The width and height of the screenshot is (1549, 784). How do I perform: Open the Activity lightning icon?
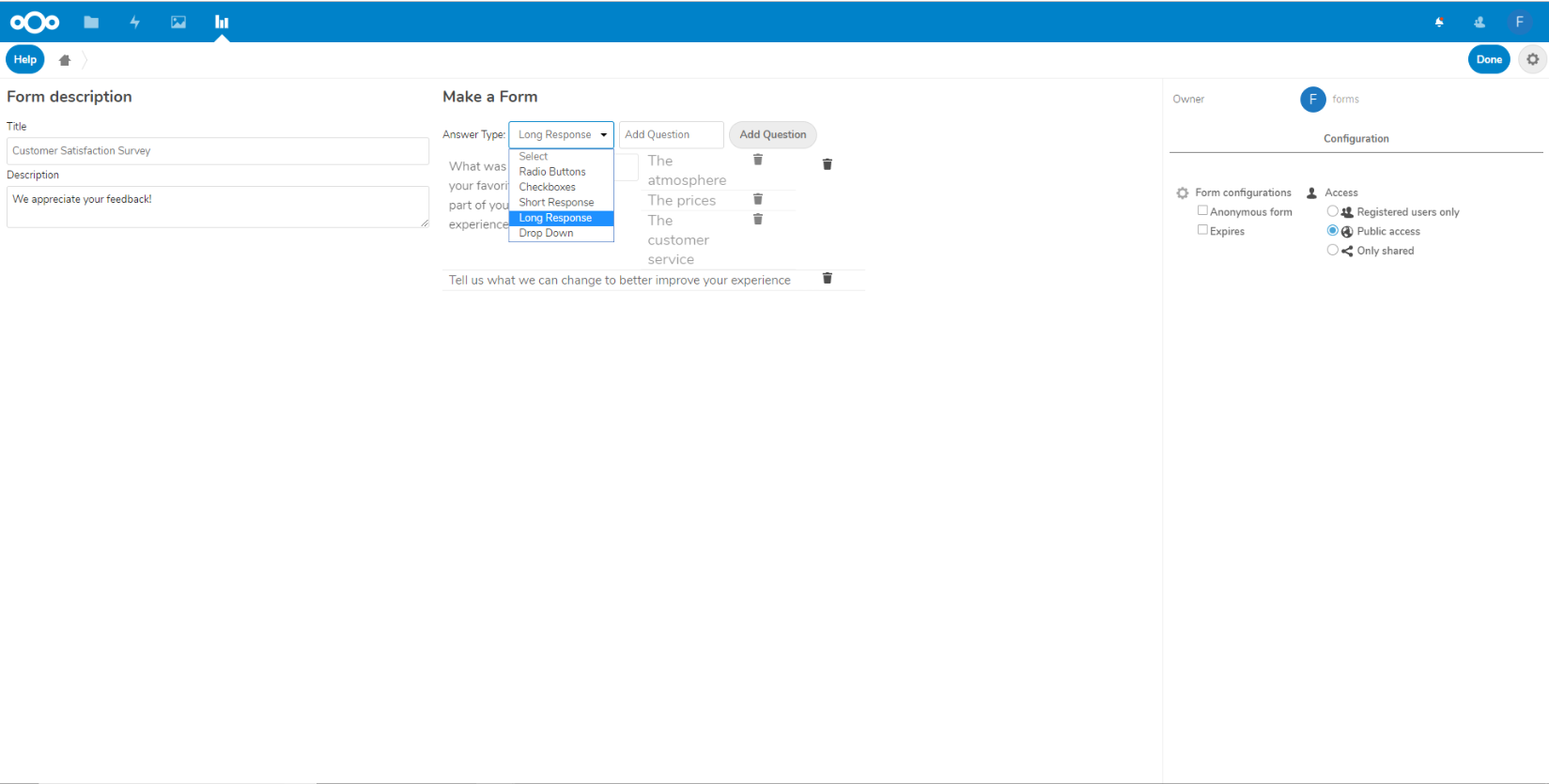pyautogui.click(x=135, y=23)
